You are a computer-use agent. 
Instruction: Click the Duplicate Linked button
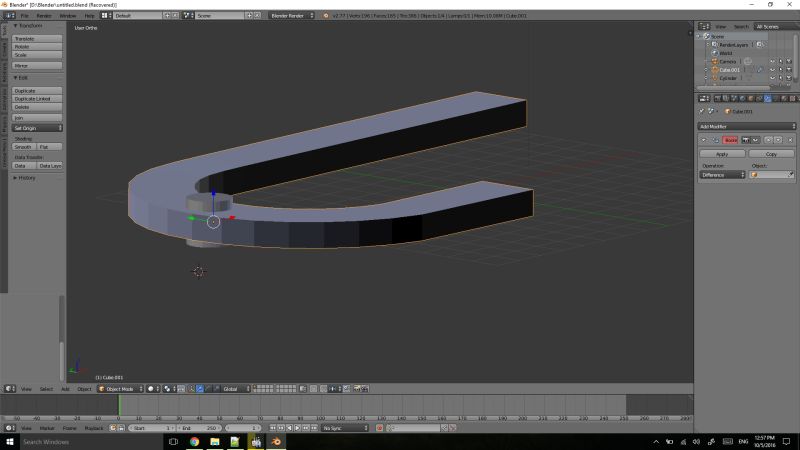[37, 99]
